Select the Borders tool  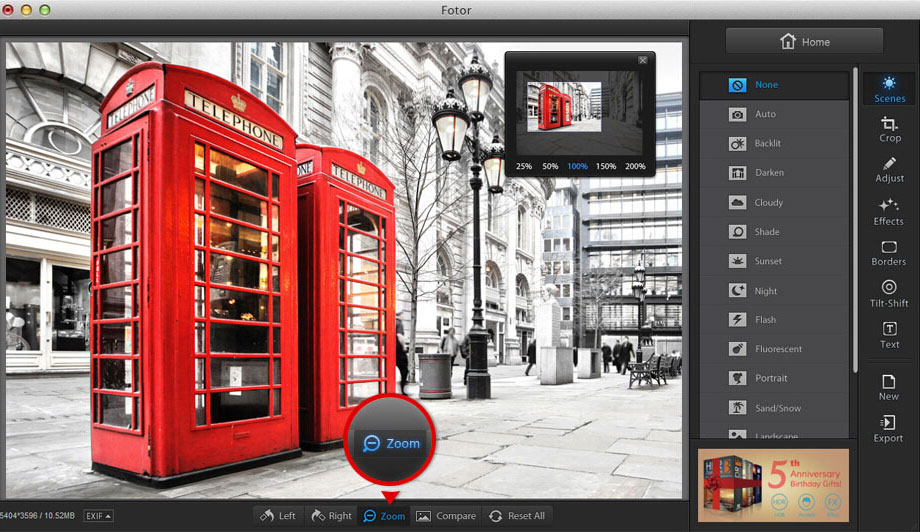tap(889, 253)
